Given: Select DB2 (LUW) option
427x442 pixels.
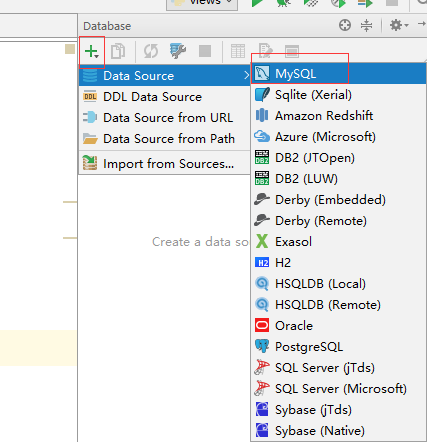Looking at the screenshot, I should pos(338,179).
